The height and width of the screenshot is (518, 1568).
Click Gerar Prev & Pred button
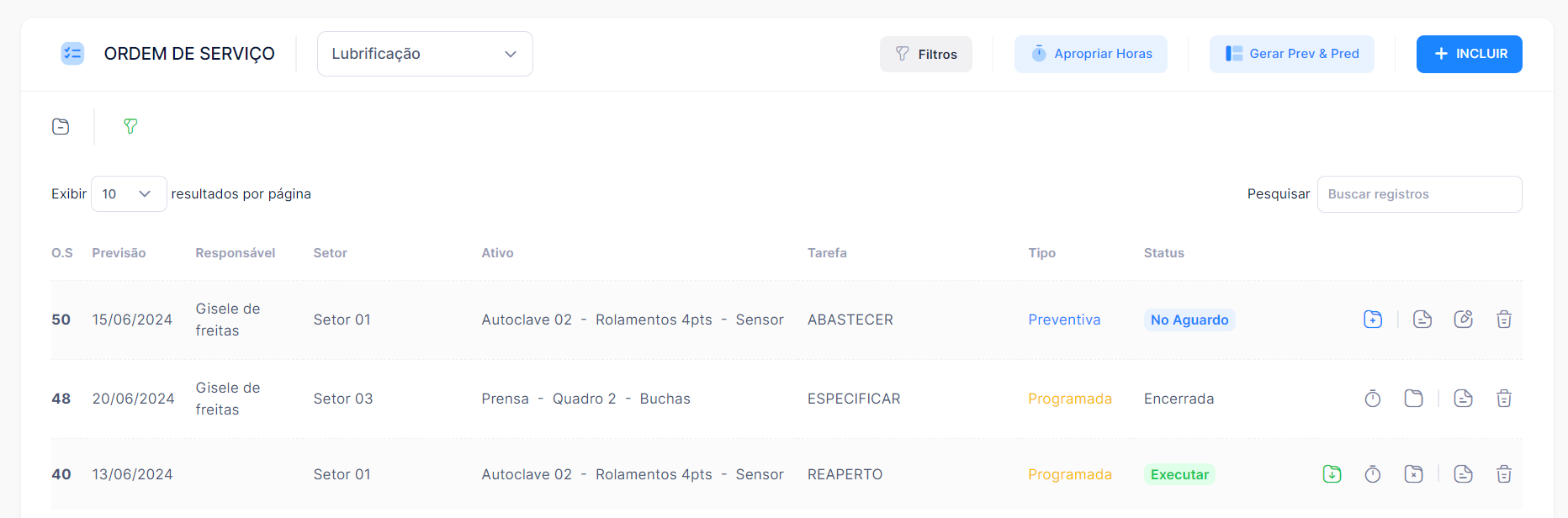[x=1292, y=54]
